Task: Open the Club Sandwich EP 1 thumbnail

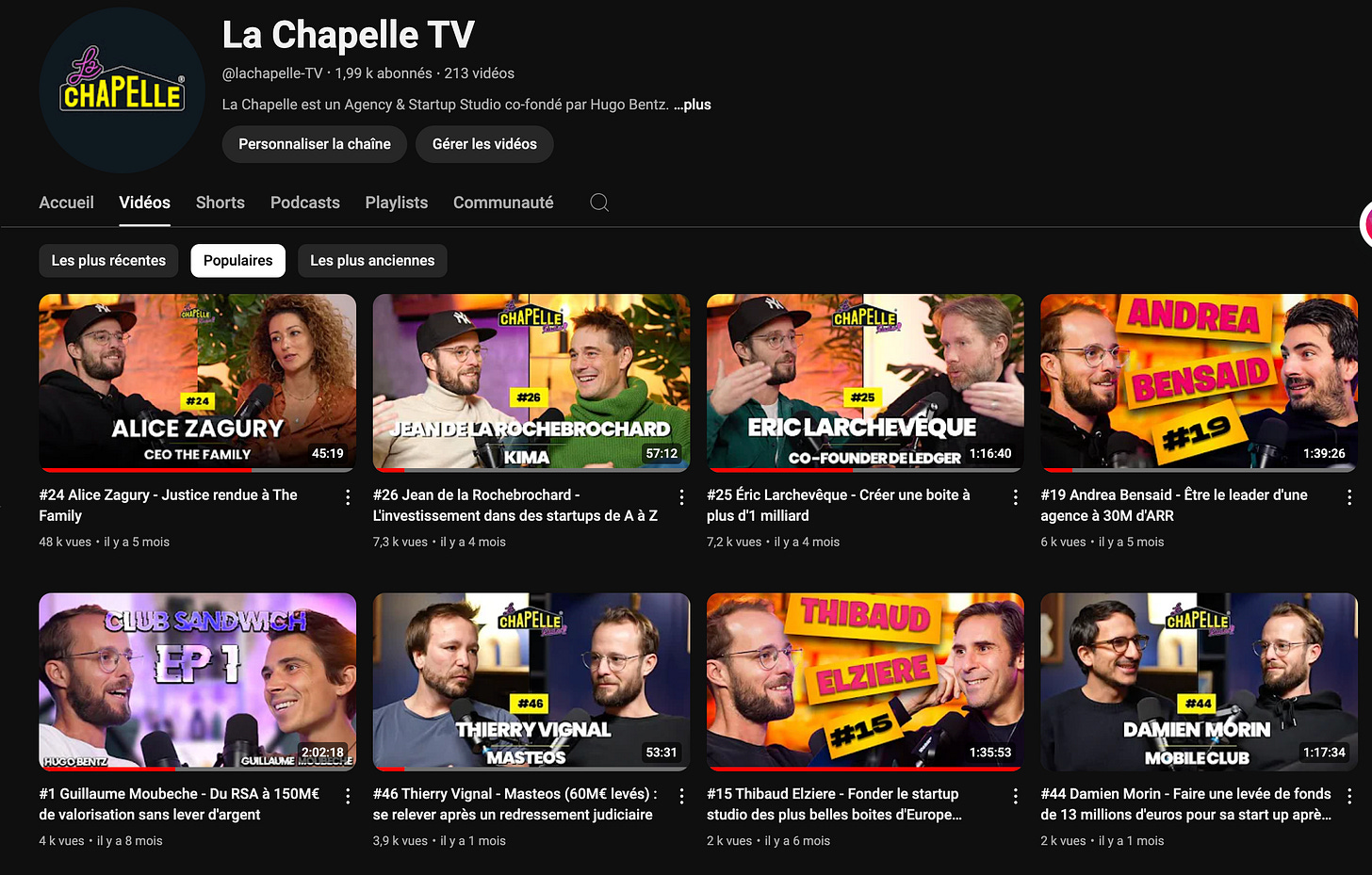Action: click(197, 681)
